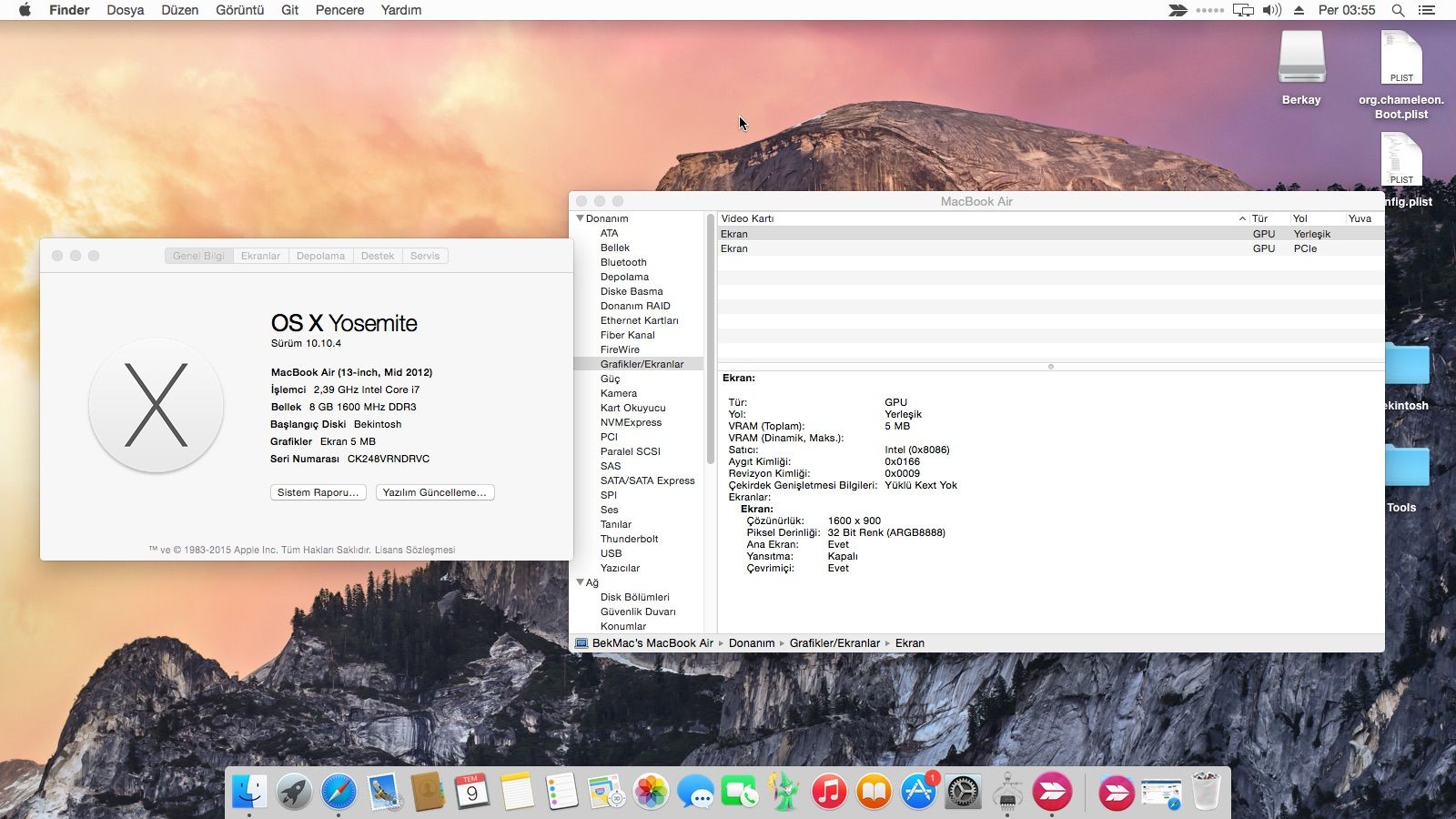
Task: Open System Preferences from the dock
Action: tap(963, 792)
